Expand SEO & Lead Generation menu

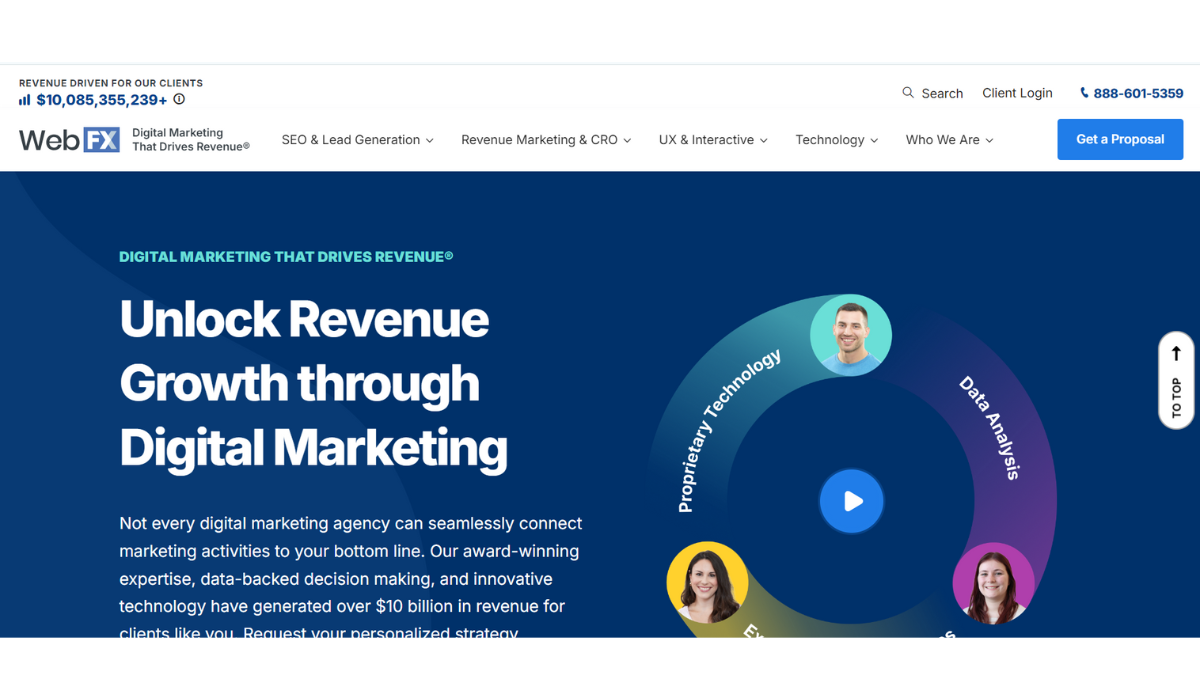click(357, 140)
